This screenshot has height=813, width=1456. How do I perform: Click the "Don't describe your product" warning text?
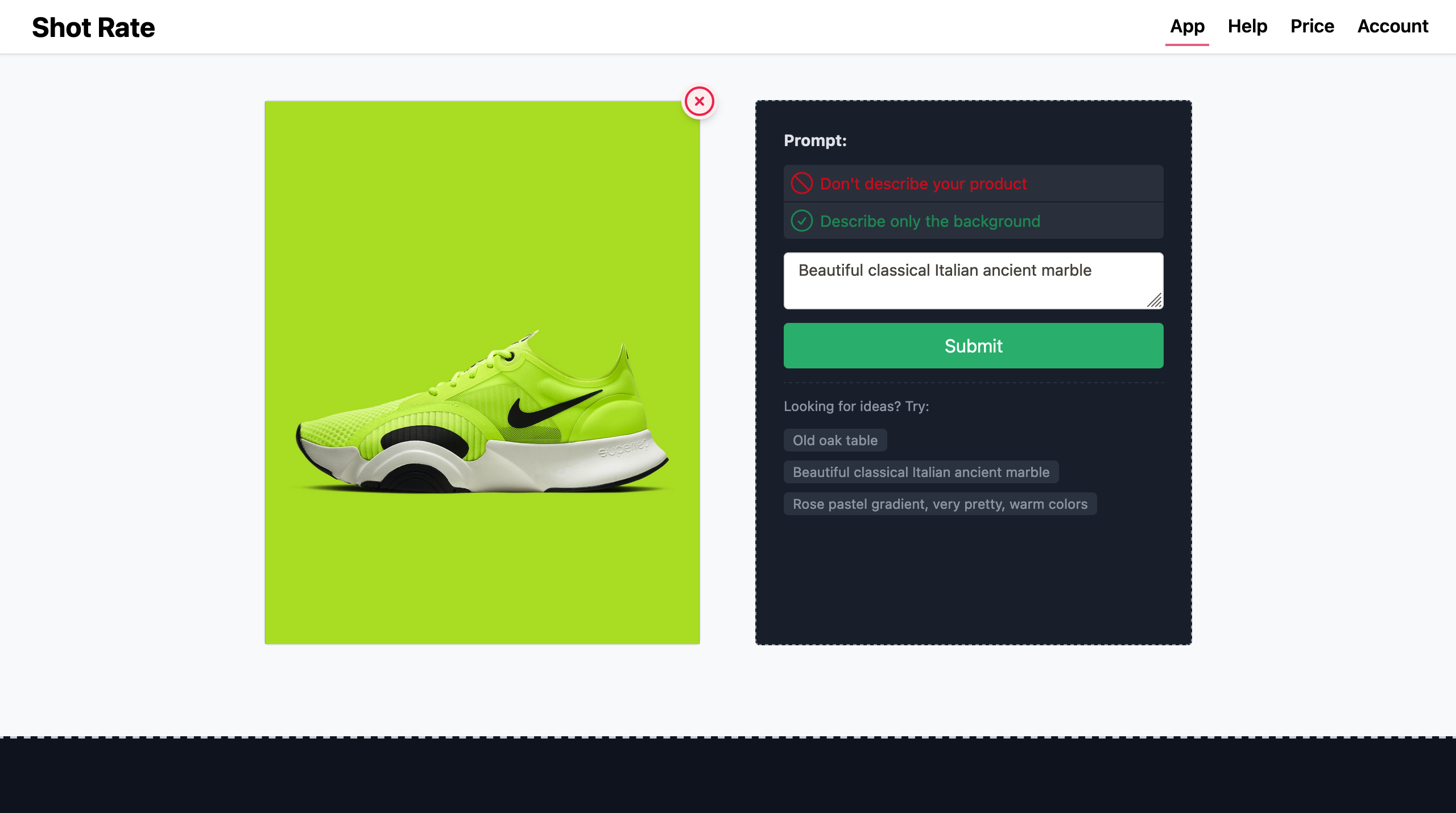pyautogui.click(x=923, y=184)
